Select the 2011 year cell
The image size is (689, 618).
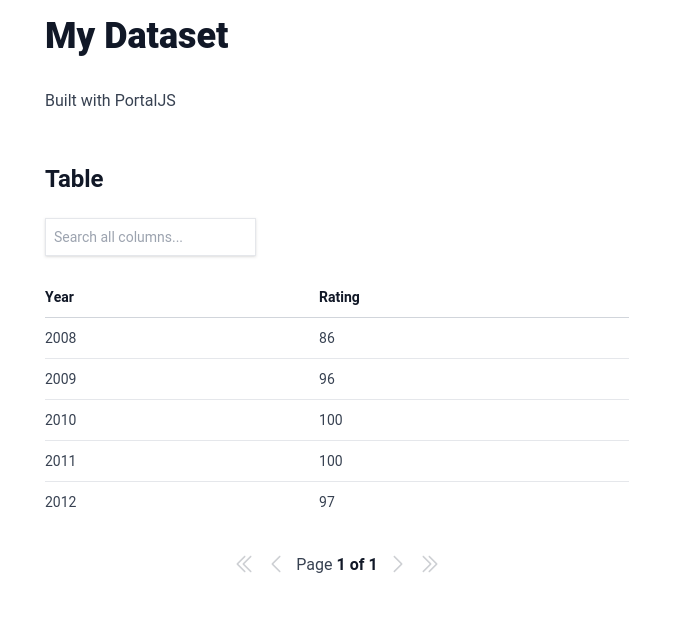point(61,461)
